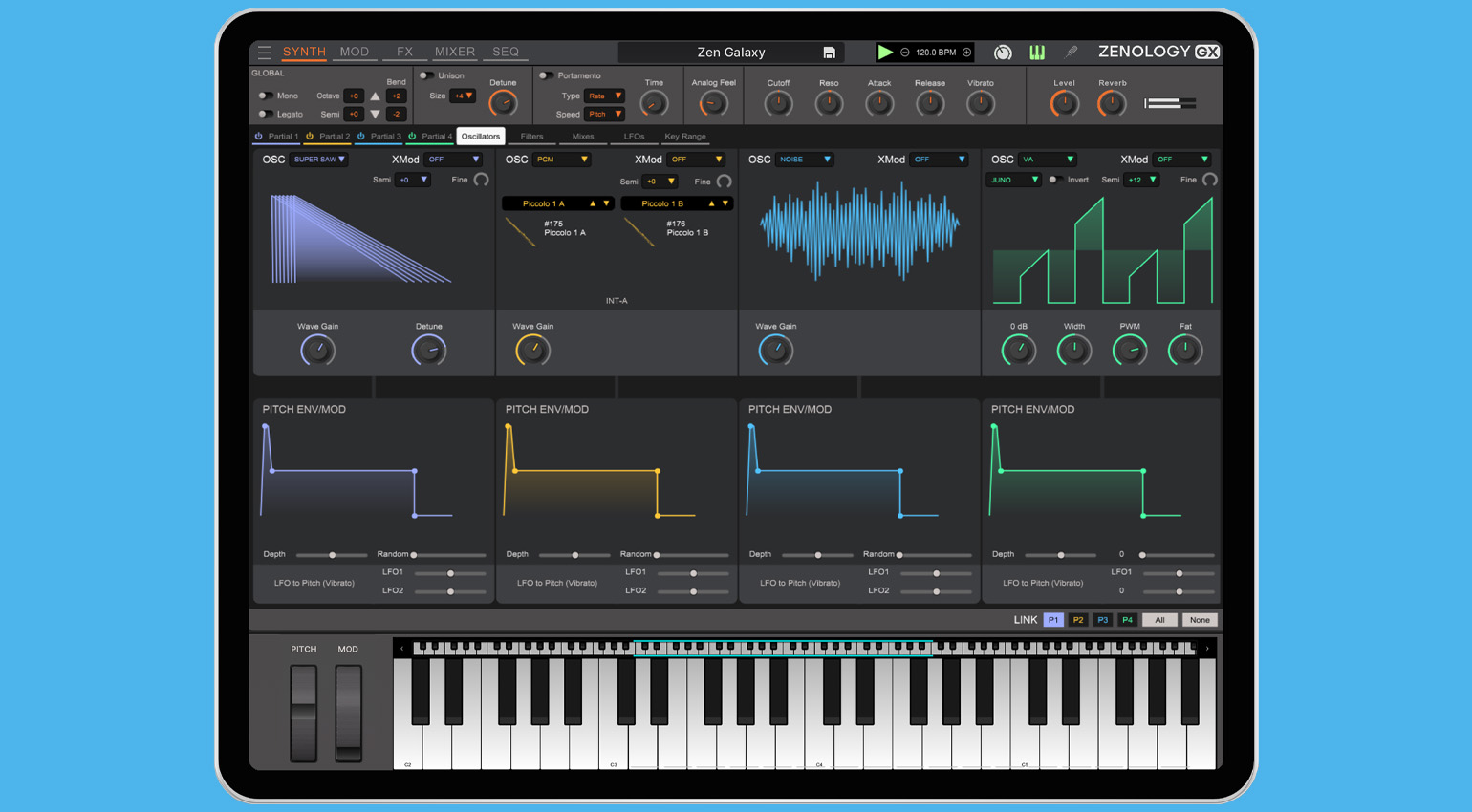This screenshot has width=1472, height=812.
Task: Open the SUPER SAW oscillator type dropdown
Action: tap(316, 160)
